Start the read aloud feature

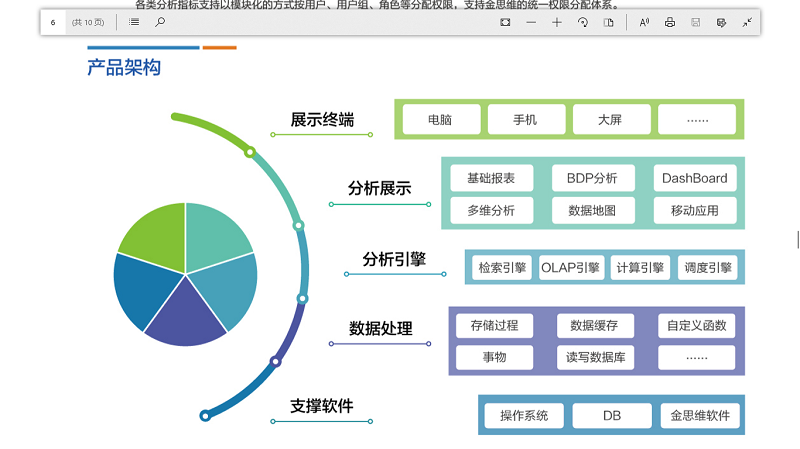pos(644,22)
